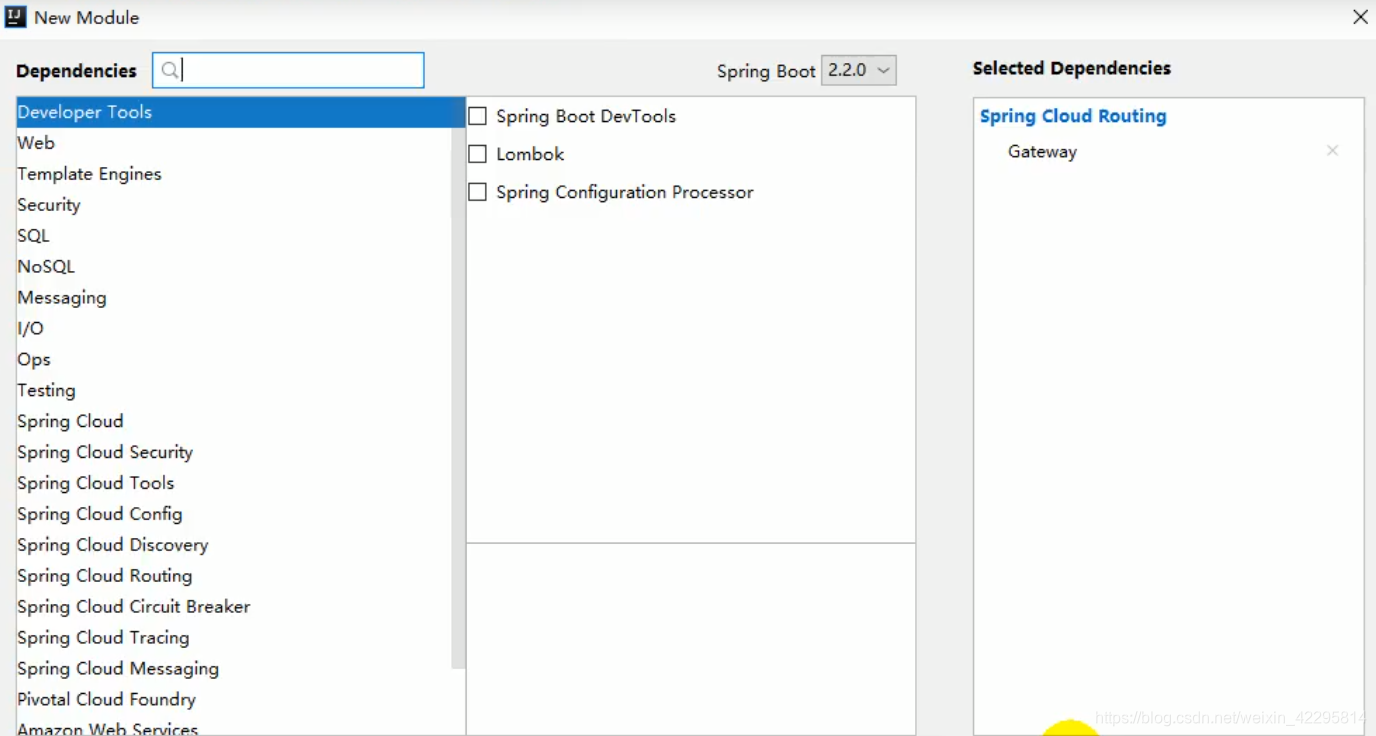The height and width of the screenshot is (736, 1376).
Task: Focus the Dependencies search field
Action: click(x=288, y=70)
